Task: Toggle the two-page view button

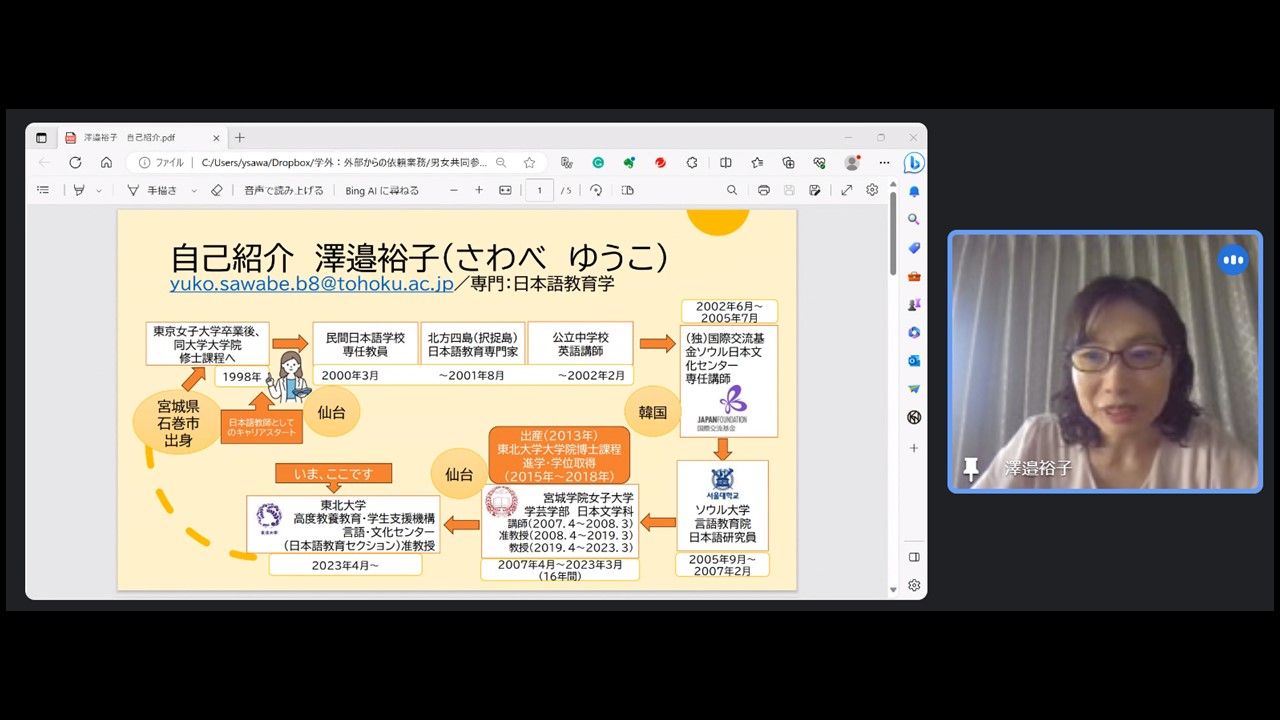Action: [628, 190]
